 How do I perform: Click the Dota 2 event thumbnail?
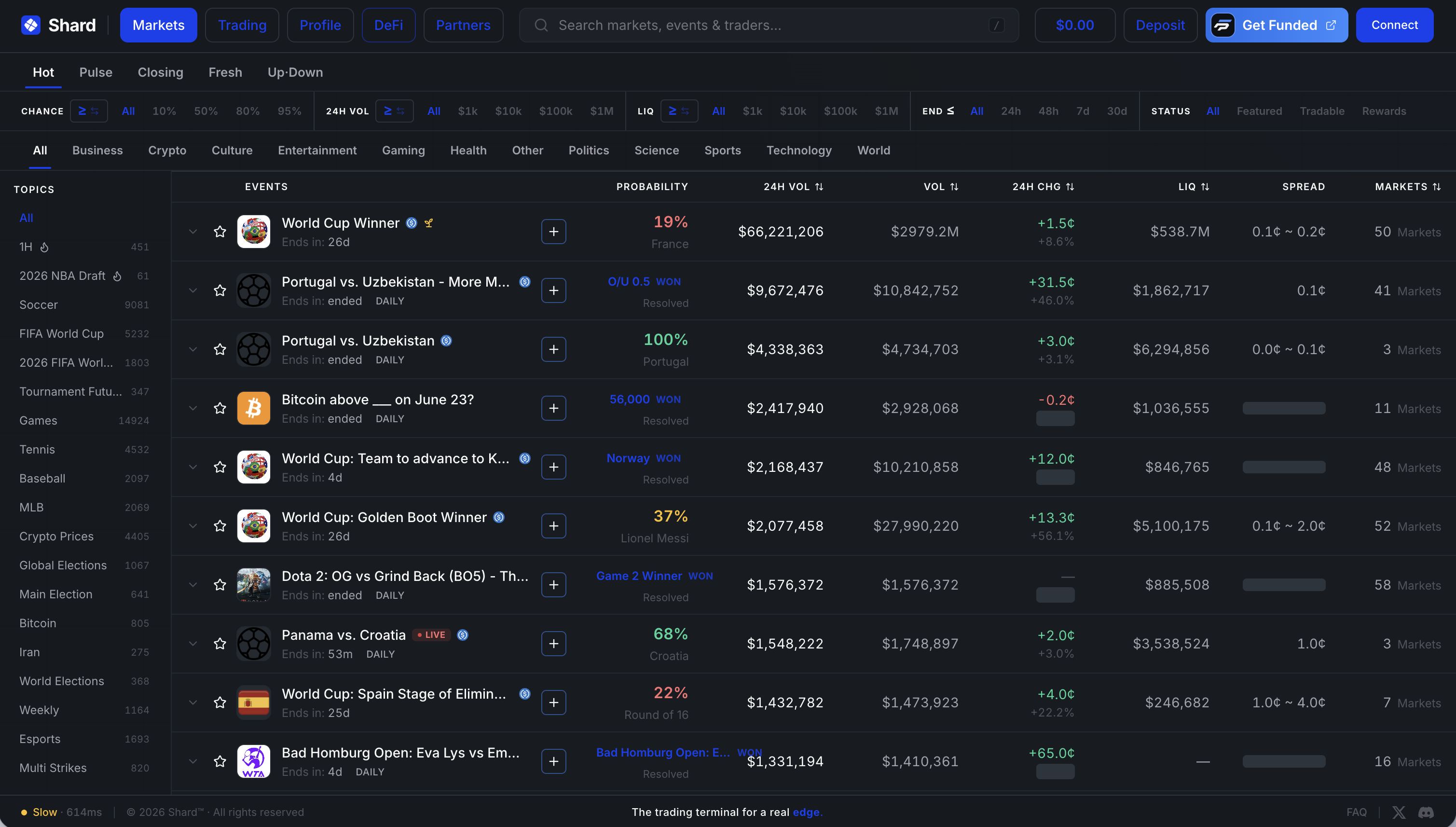coord(253,584)
